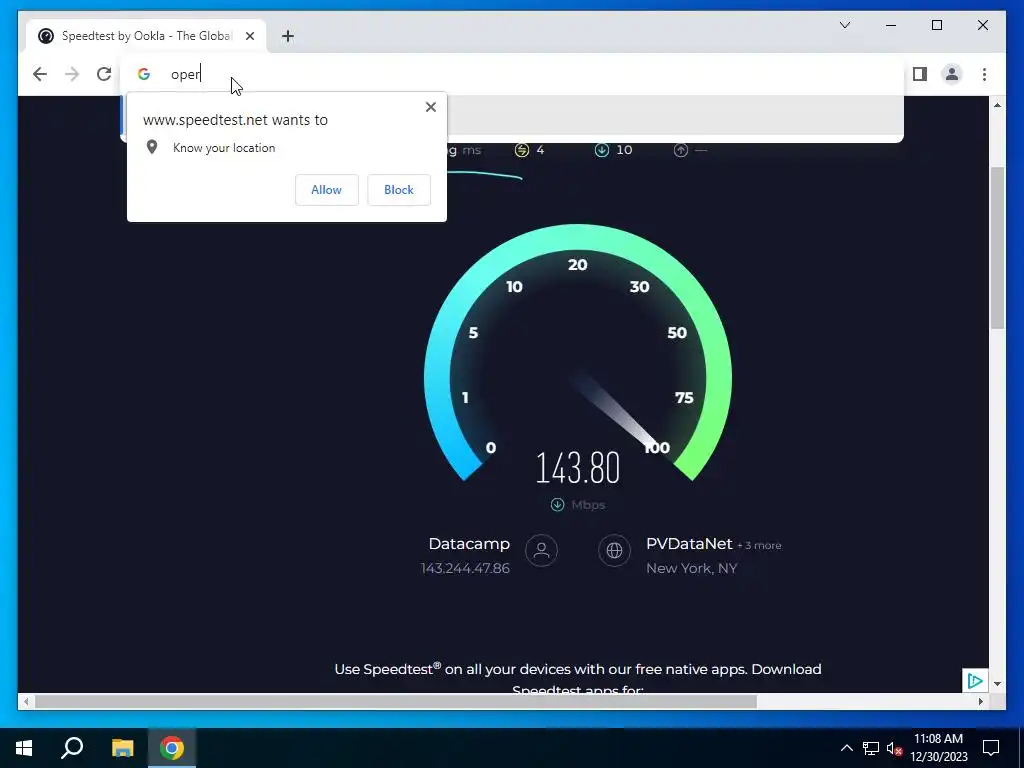Click the PVDataNet server name
1024x768 pixels.
click(689, 543)
